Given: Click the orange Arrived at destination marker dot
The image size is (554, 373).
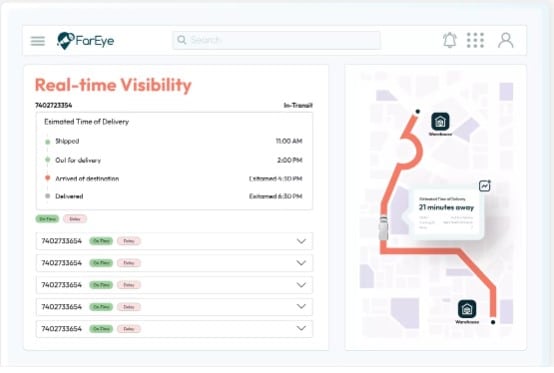Looking at the screenshot, I should (x=48, y=178).
